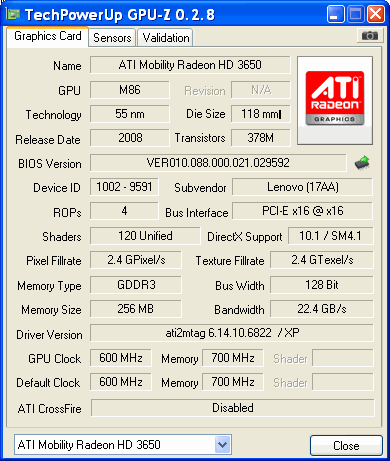Minimize the GPU-Z window
This screenshot has width=390, height=461.
coord(335,14)
